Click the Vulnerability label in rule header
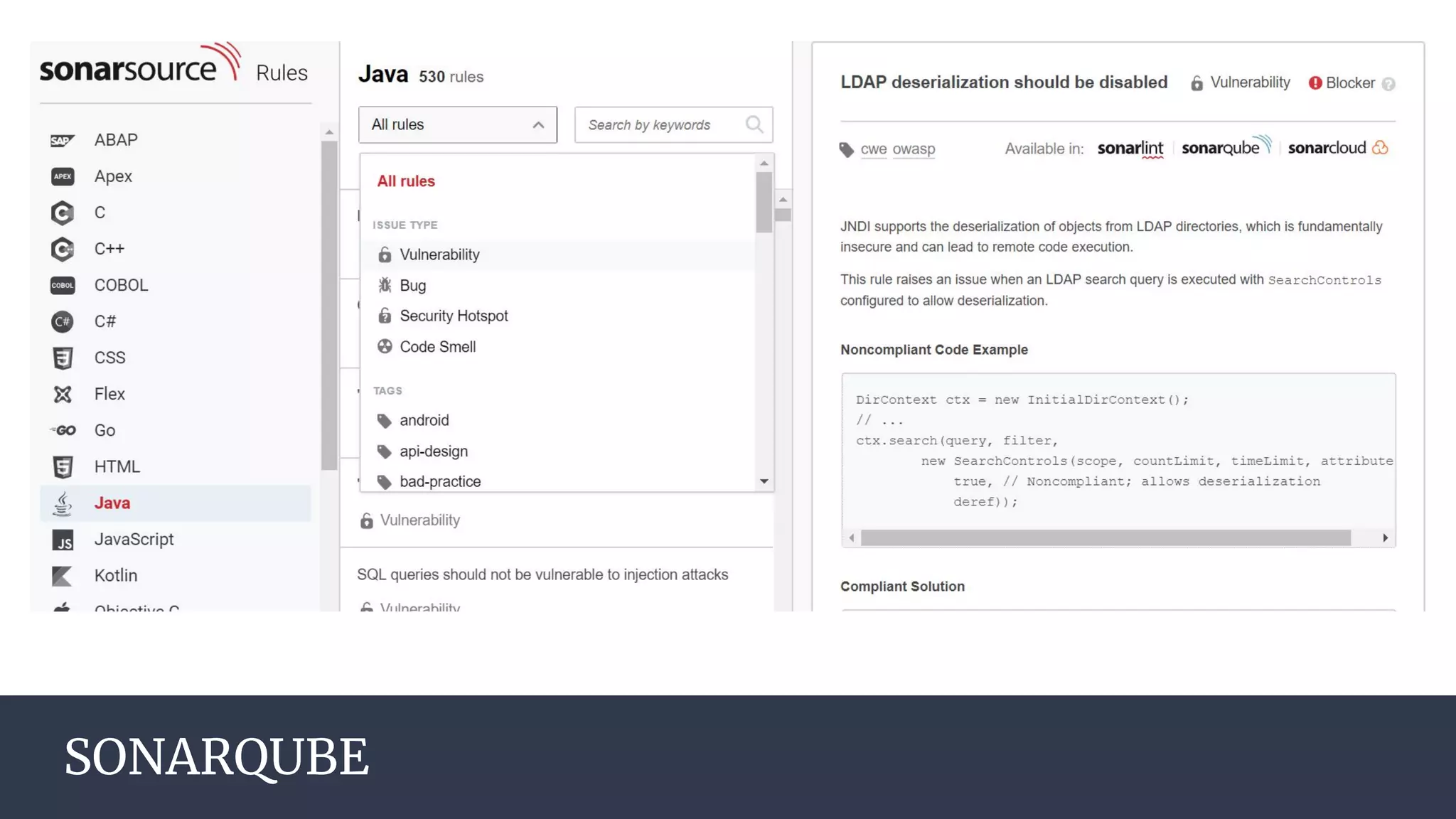 [x=1250, y=82]
